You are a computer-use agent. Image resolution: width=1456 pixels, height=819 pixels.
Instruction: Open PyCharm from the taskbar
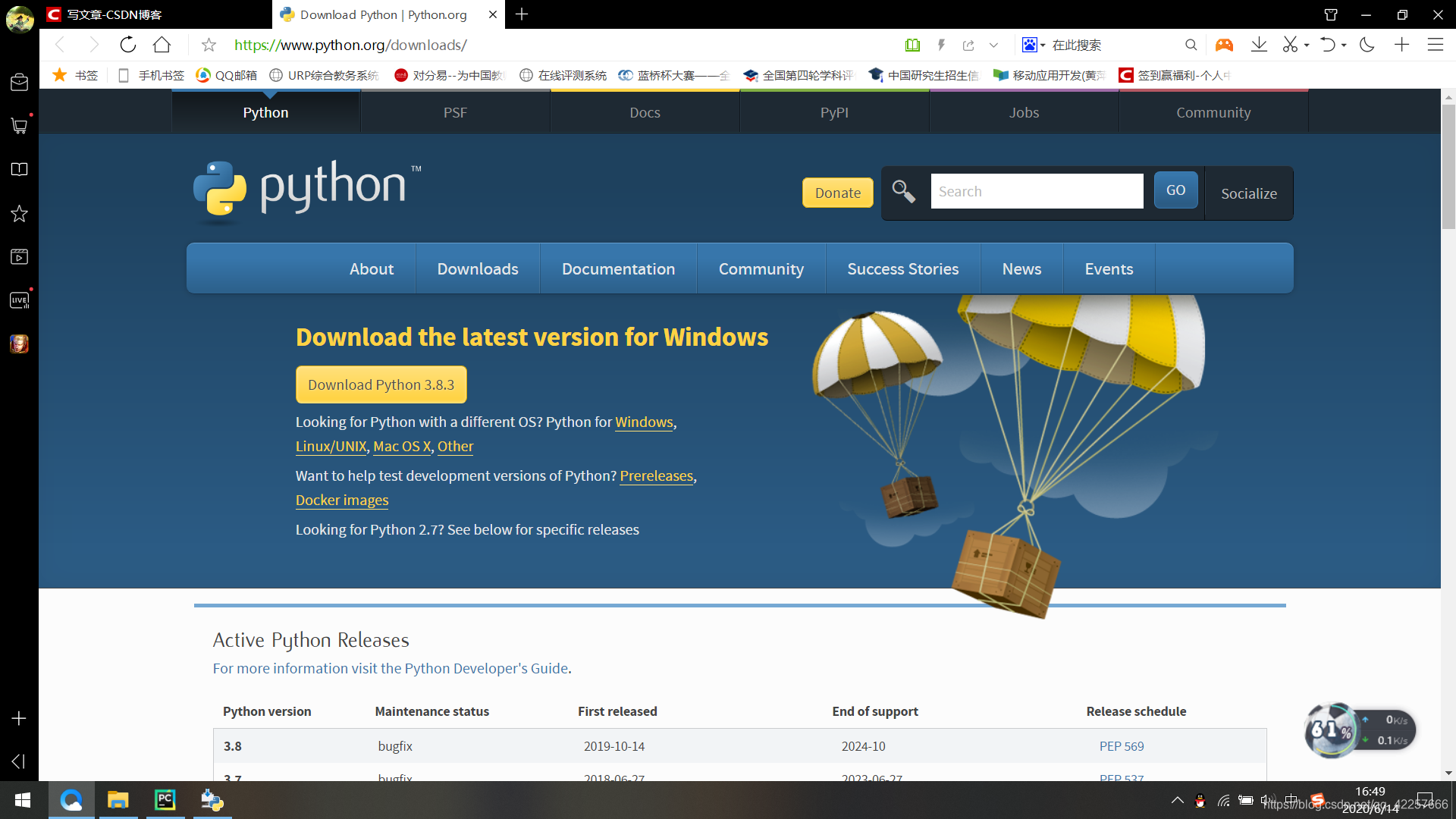[165, 800]
